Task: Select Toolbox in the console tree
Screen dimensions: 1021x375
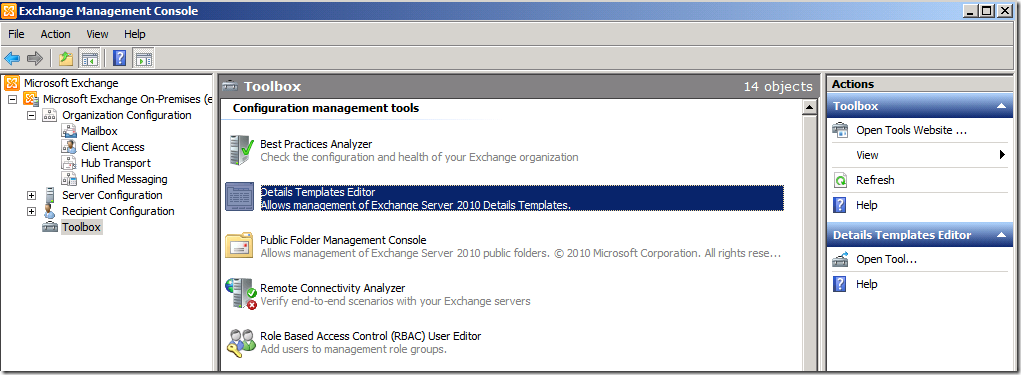Action: tap(81, 227)
